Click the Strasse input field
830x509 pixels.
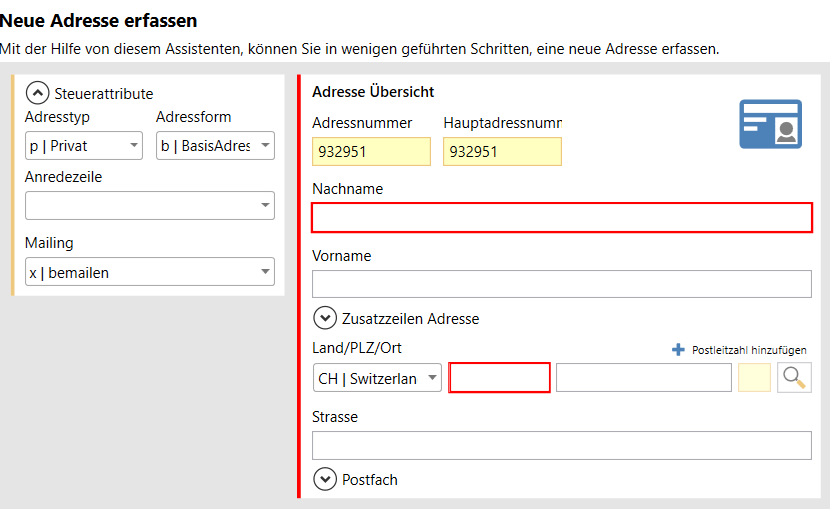pos(561,445)
